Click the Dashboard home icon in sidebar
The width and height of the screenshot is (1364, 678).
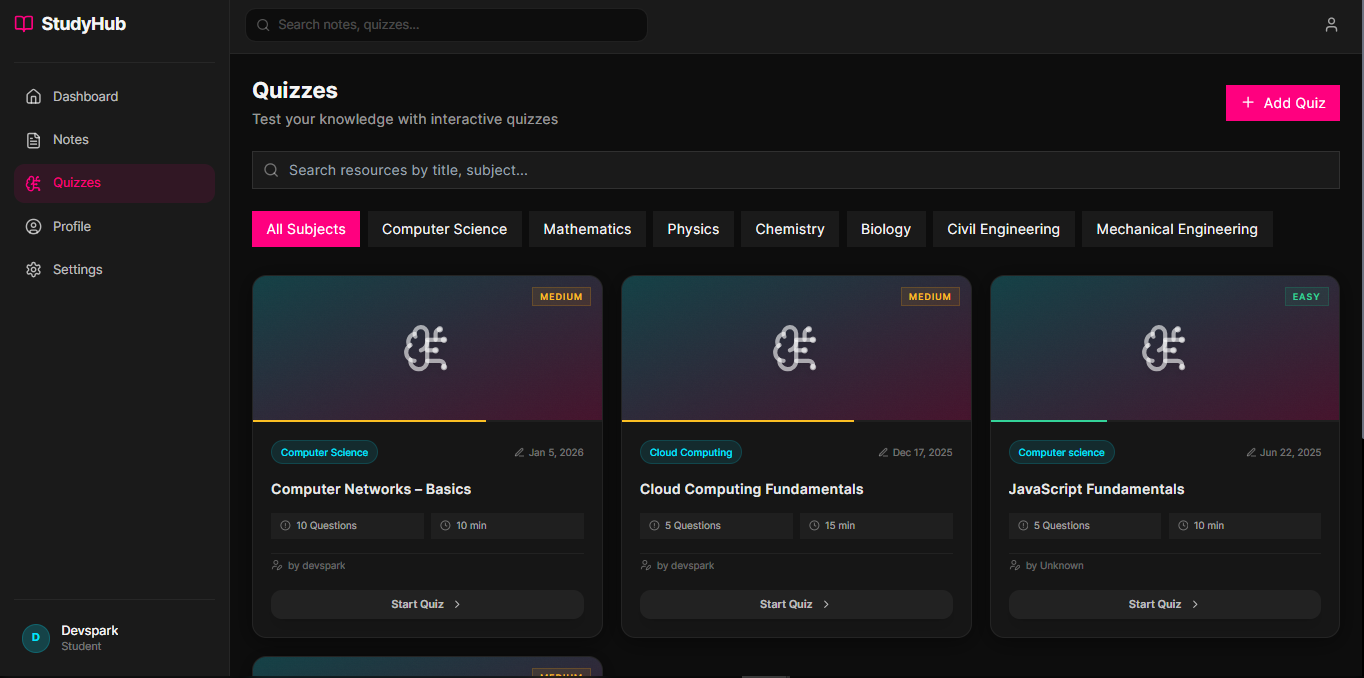(34, 97)
